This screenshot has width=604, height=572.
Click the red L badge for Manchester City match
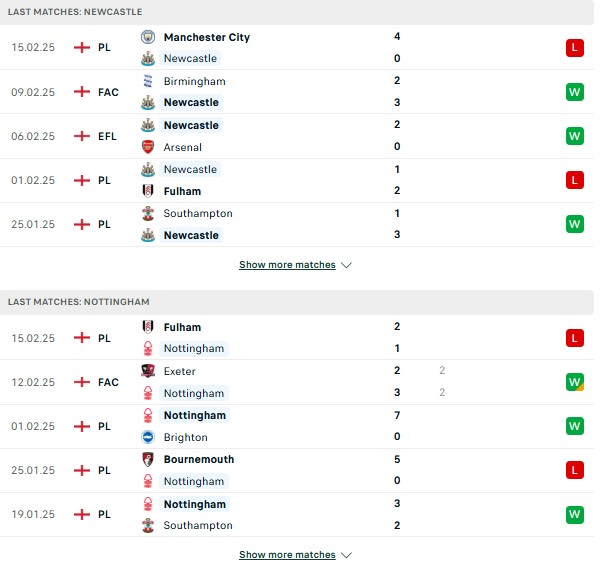tap(575, 48)
